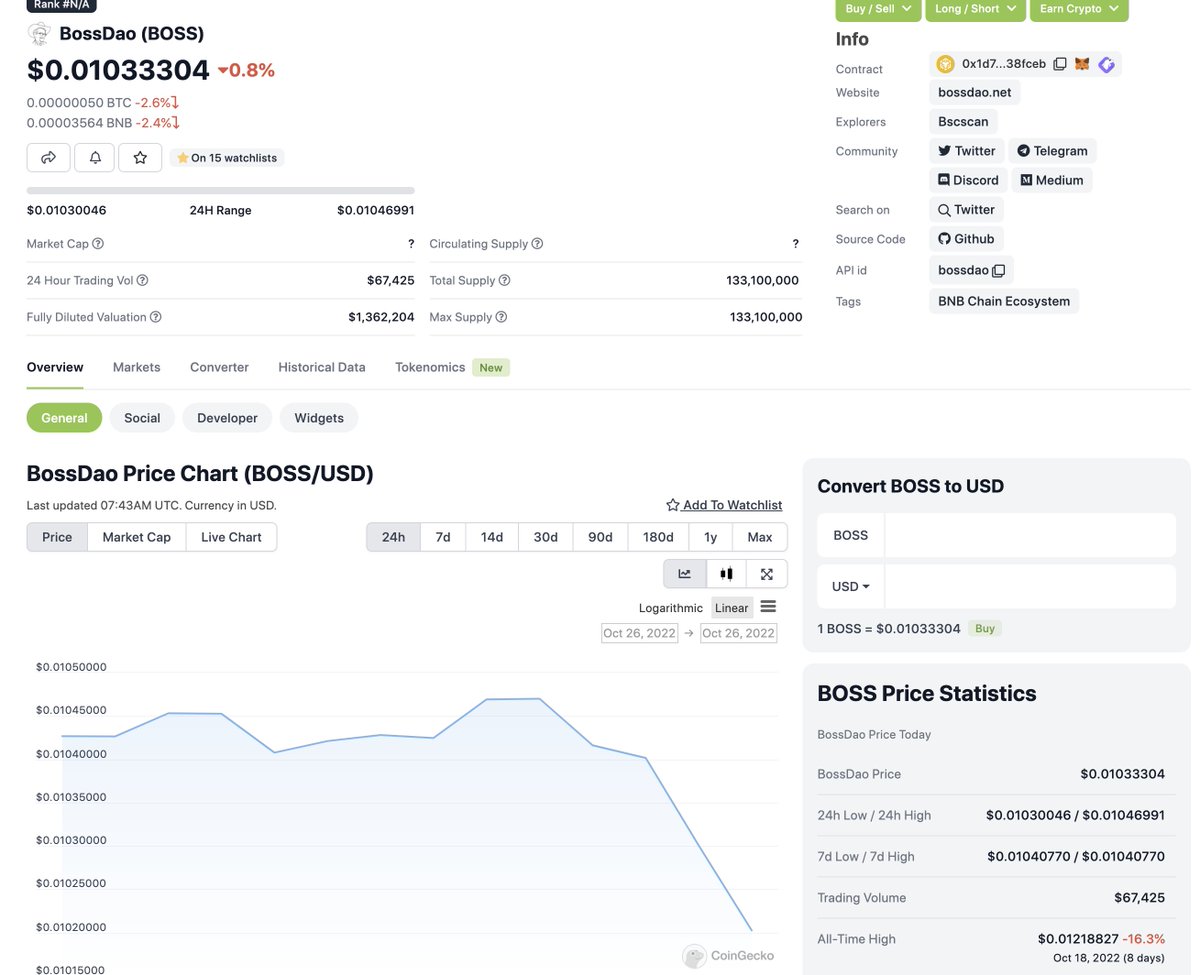1200x975 pixels.
Task: Click the BOSS amount input field
Action: click(1030, 535)
